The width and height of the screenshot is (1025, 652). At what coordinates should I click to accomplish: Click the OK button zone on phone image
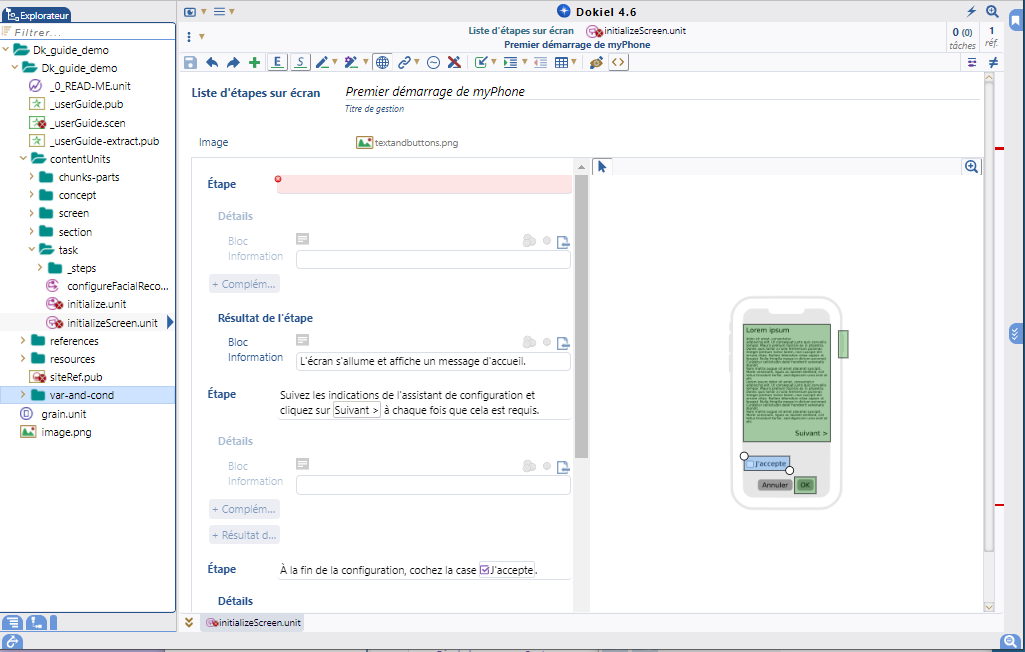[805, 485]
